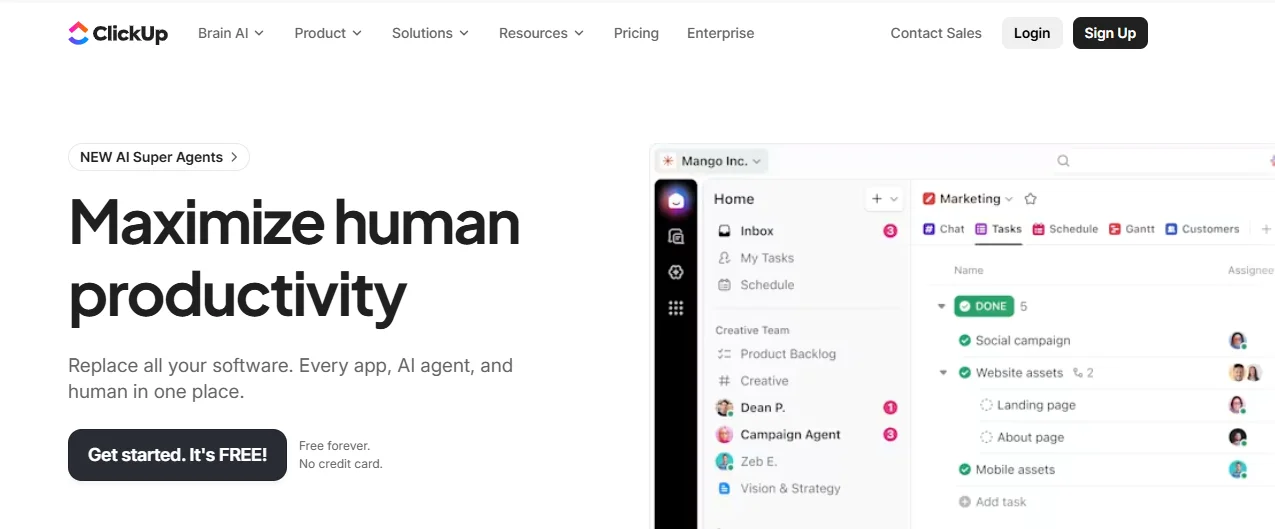Click Dean P.'s avatar
The height and width of the screenshot is (529, 1275).
click(725, 408)
